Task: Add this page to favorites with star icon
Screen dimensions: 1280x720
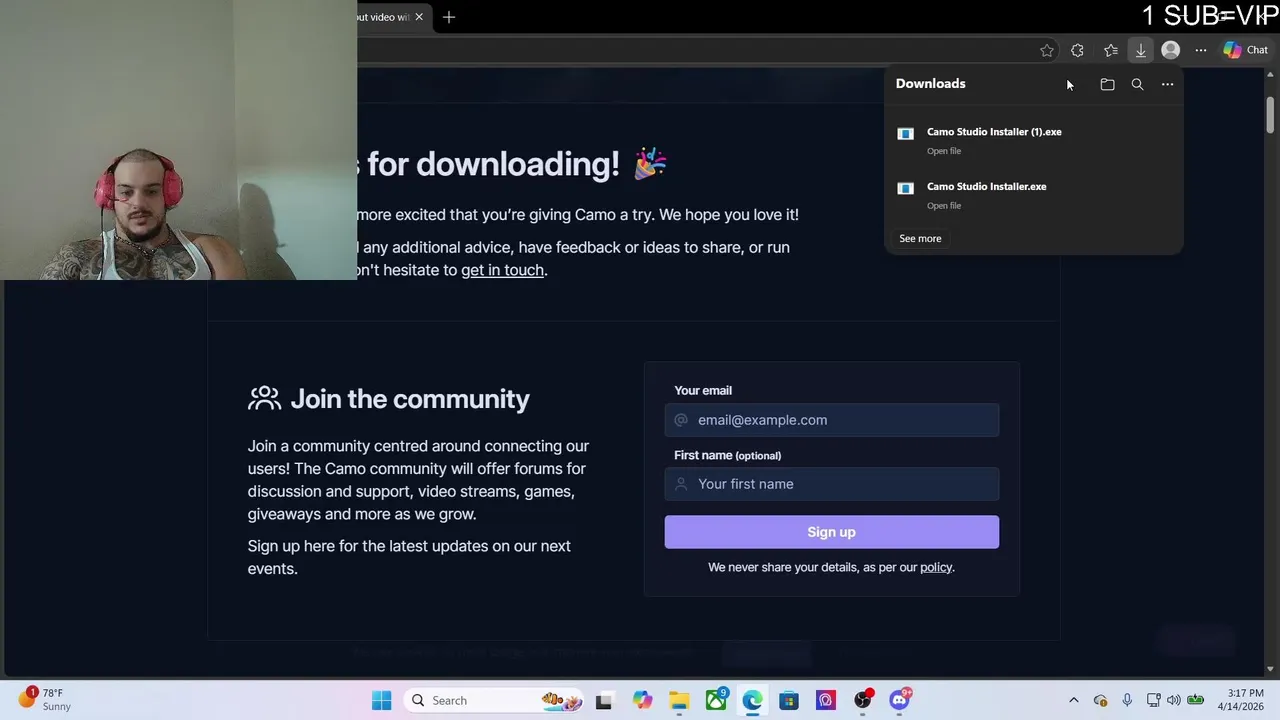Action: coord(1046,50)
